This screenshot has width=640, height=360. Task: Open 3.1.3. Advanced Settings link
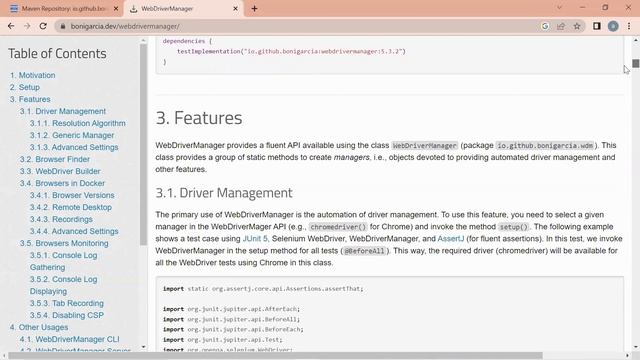click(x=74, y=147)
